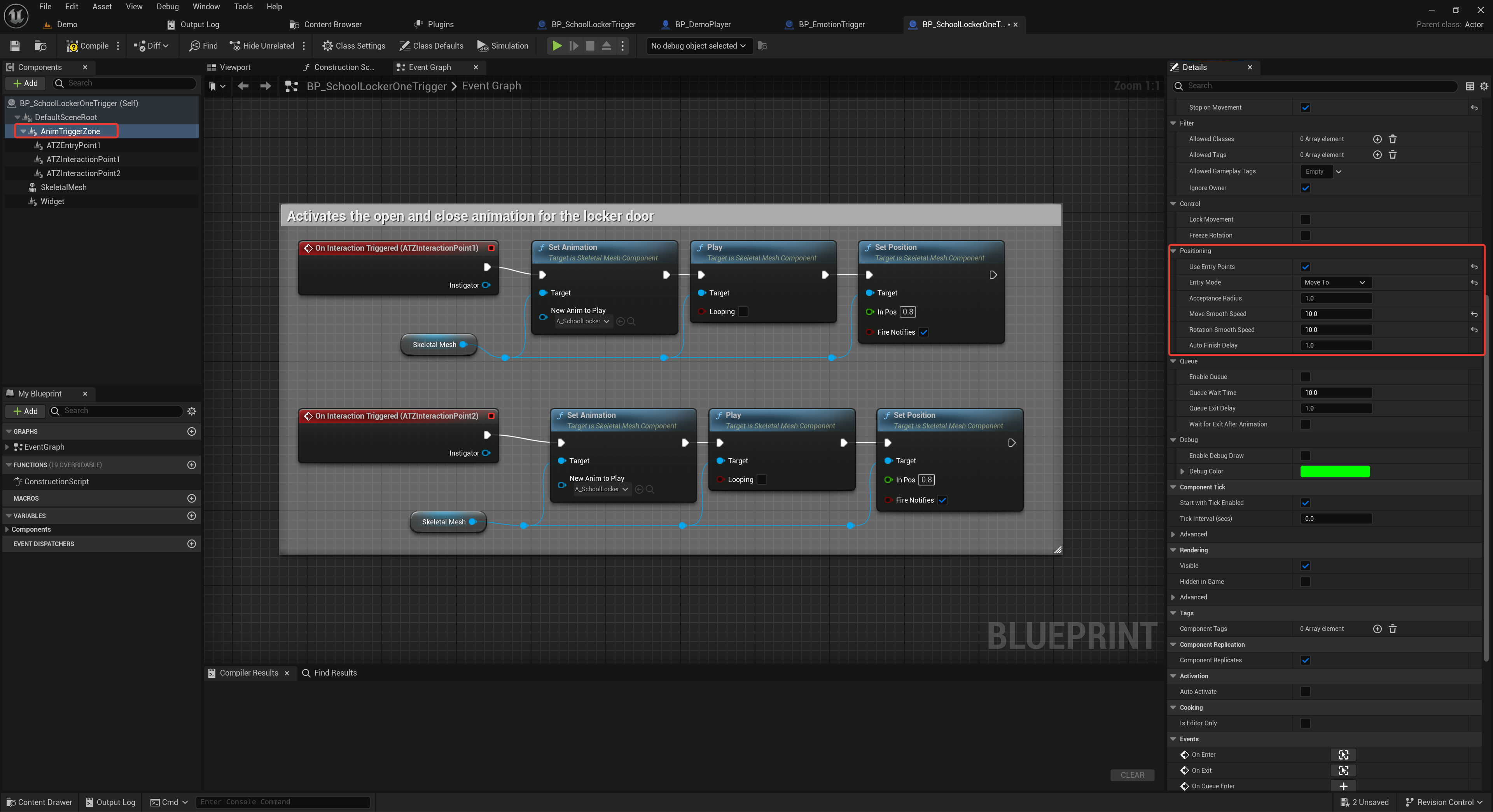Image resolution: width=1493 pixels, height=812 pixels.
Task: Open Class Defaults
Action: [x=431, y=46]
